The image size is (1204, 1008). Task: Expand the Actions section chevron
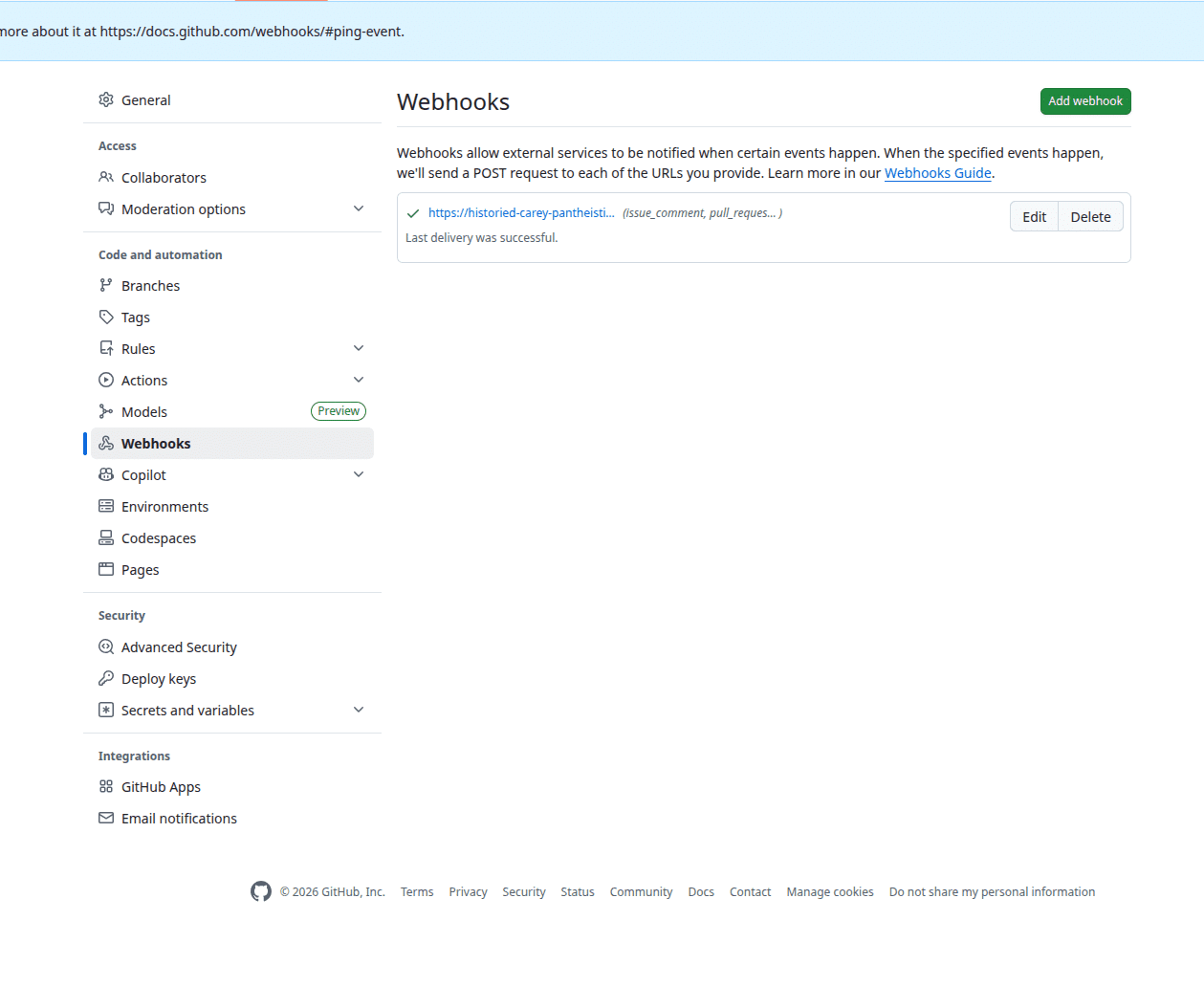point(359,380)
